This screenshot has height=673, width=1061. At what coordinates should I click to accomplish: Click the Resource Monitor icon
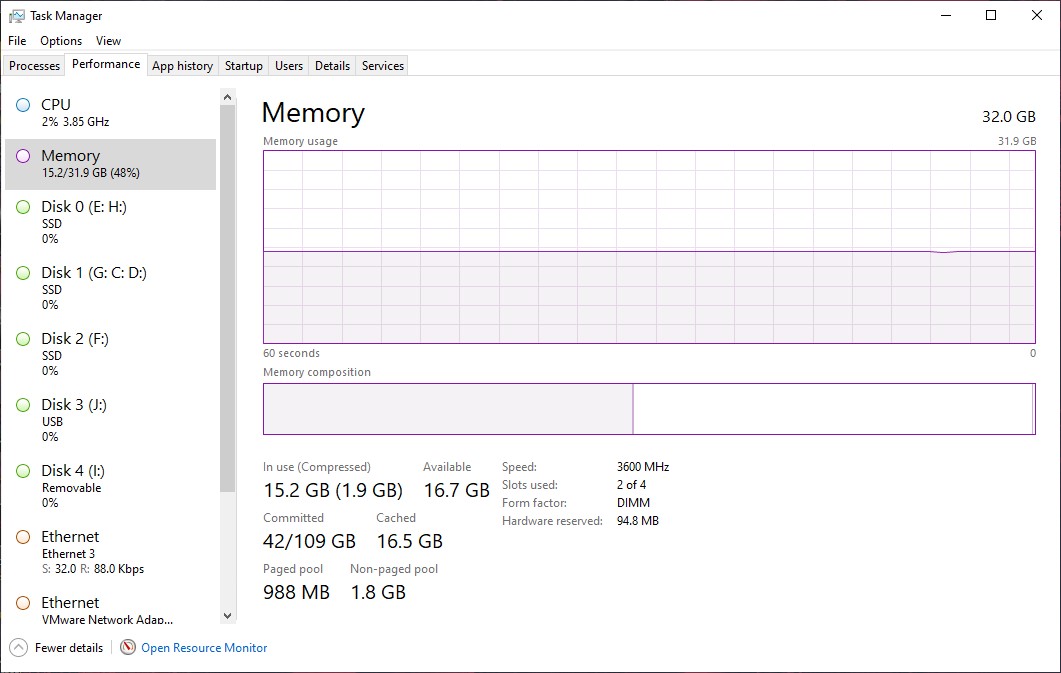[x=128, y=647]
